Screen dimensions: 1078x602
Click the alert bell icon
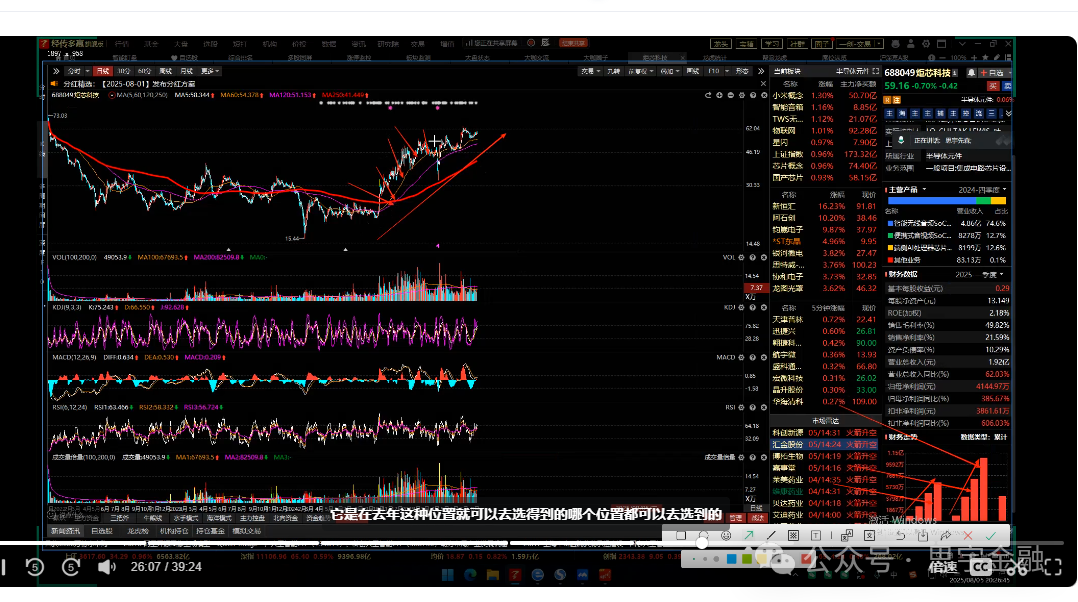tap(971, 72)
